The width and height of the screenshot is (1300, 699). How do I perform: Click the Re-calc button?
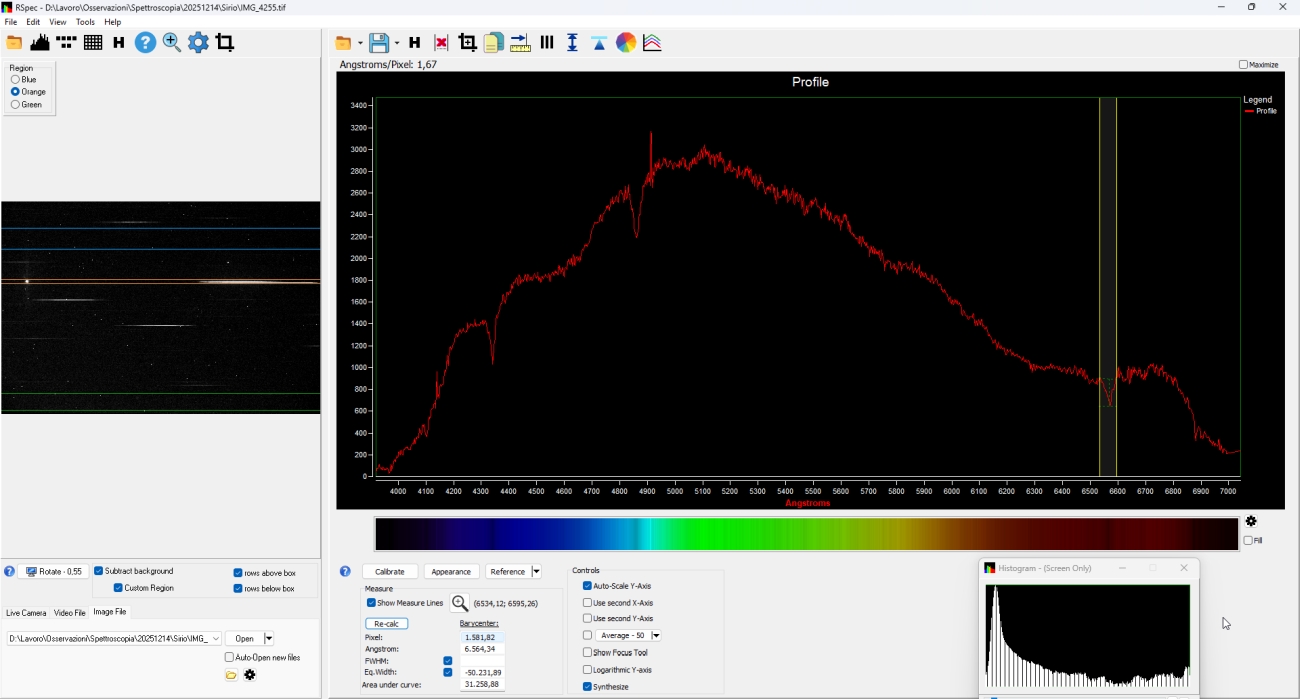point(386,623)
